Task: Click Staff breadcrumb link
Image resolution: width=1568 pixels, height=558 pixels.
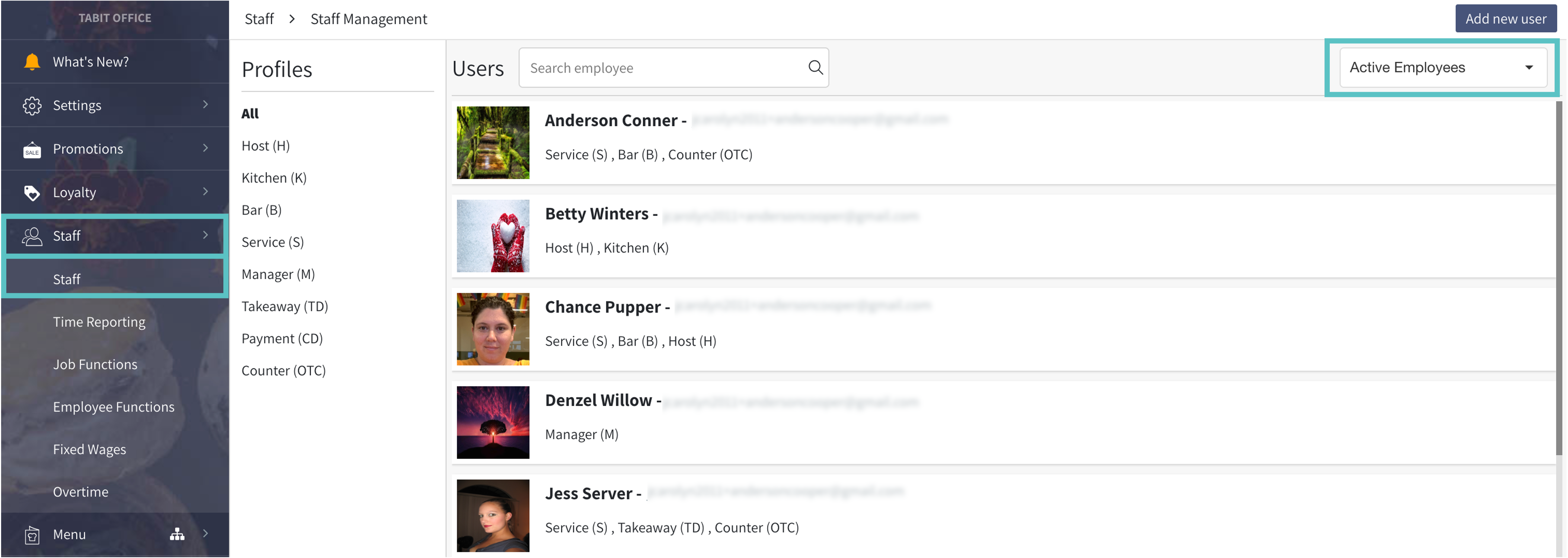Action: 259,19
